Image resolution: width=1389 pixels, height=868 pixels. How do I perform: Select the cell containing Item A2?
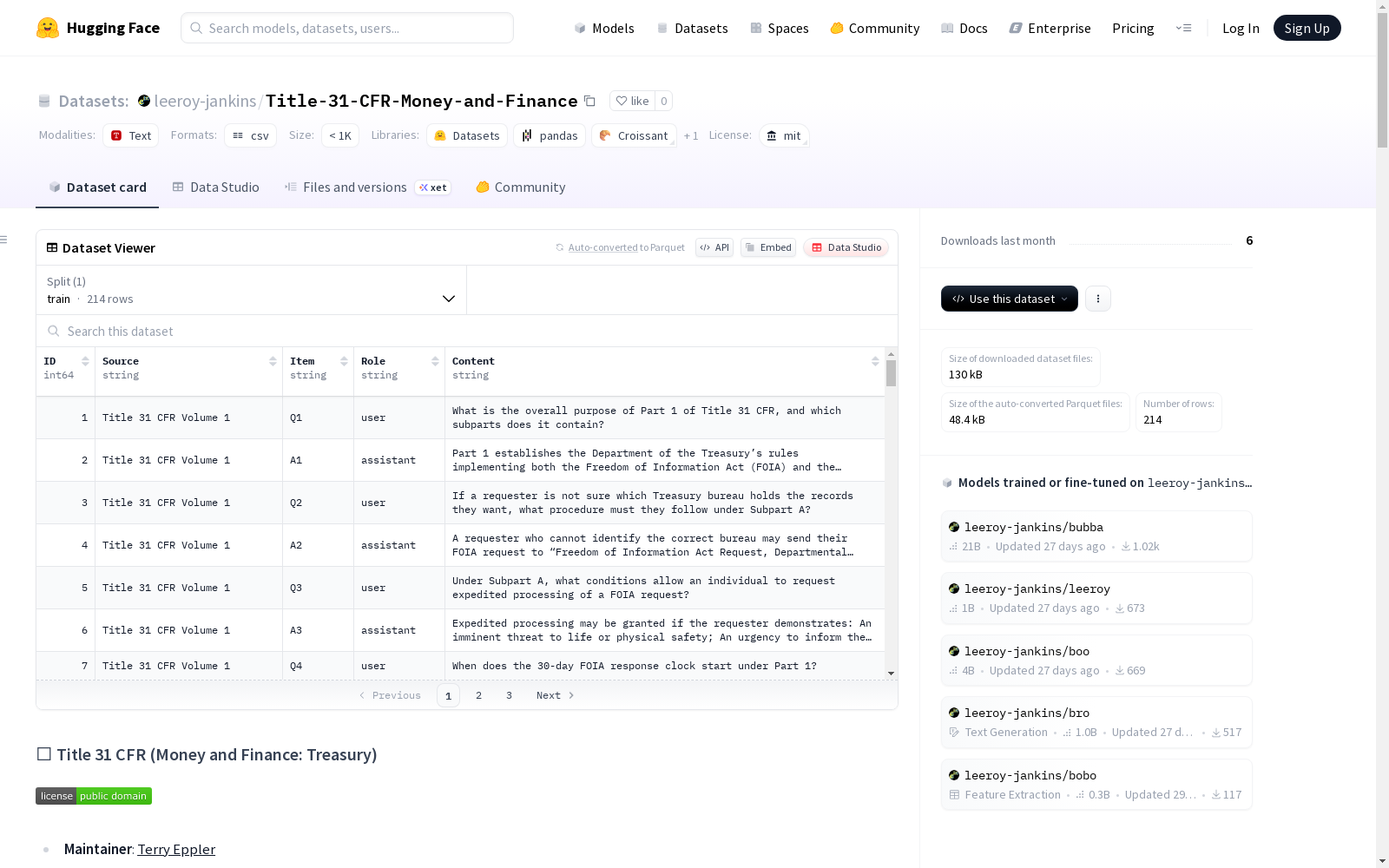pos(318,545)
